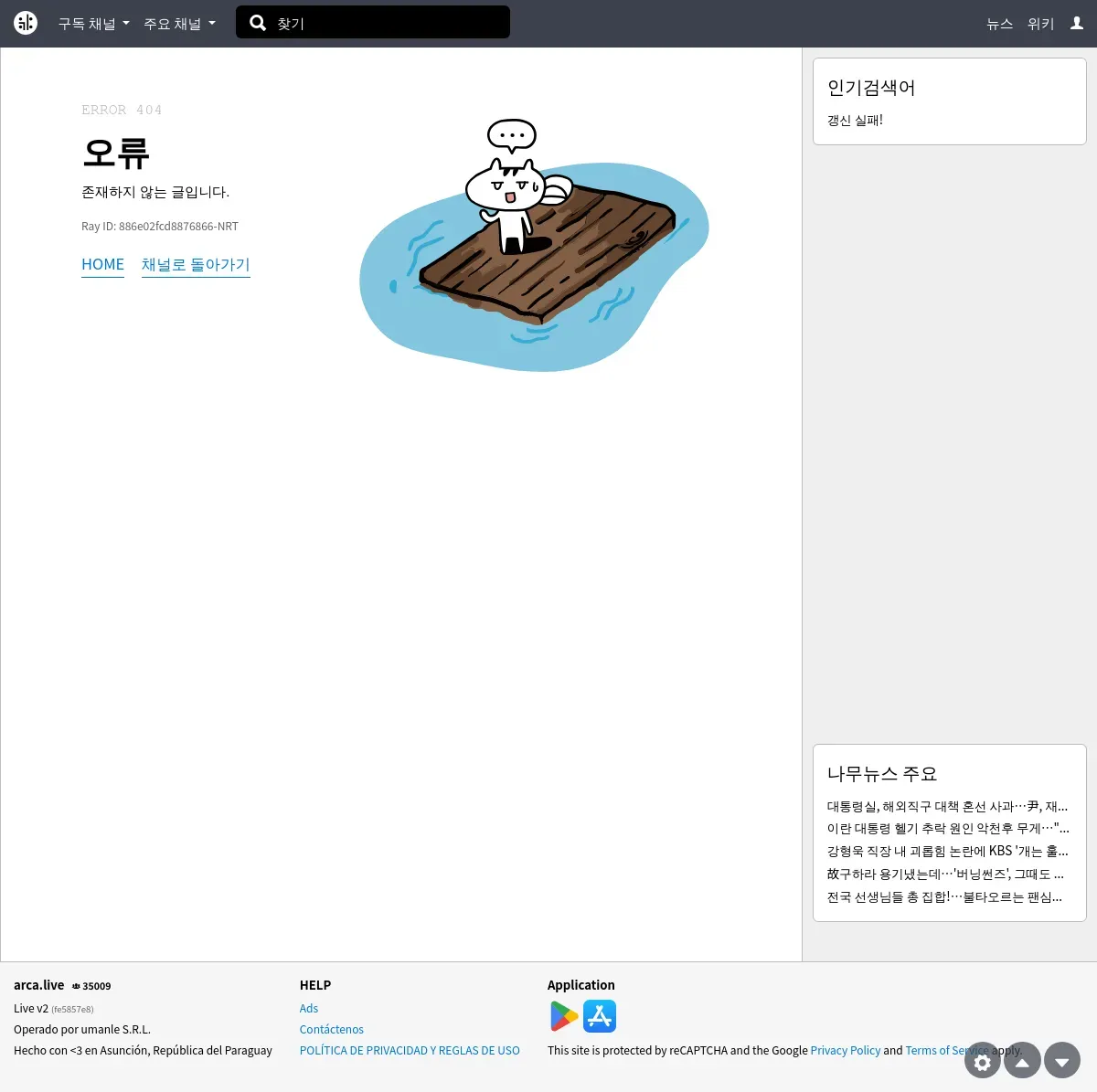Viewport: 1097px width, 1092px height.
Task: Click the 갱신 실패! message
Action: [x=855, y=120]
